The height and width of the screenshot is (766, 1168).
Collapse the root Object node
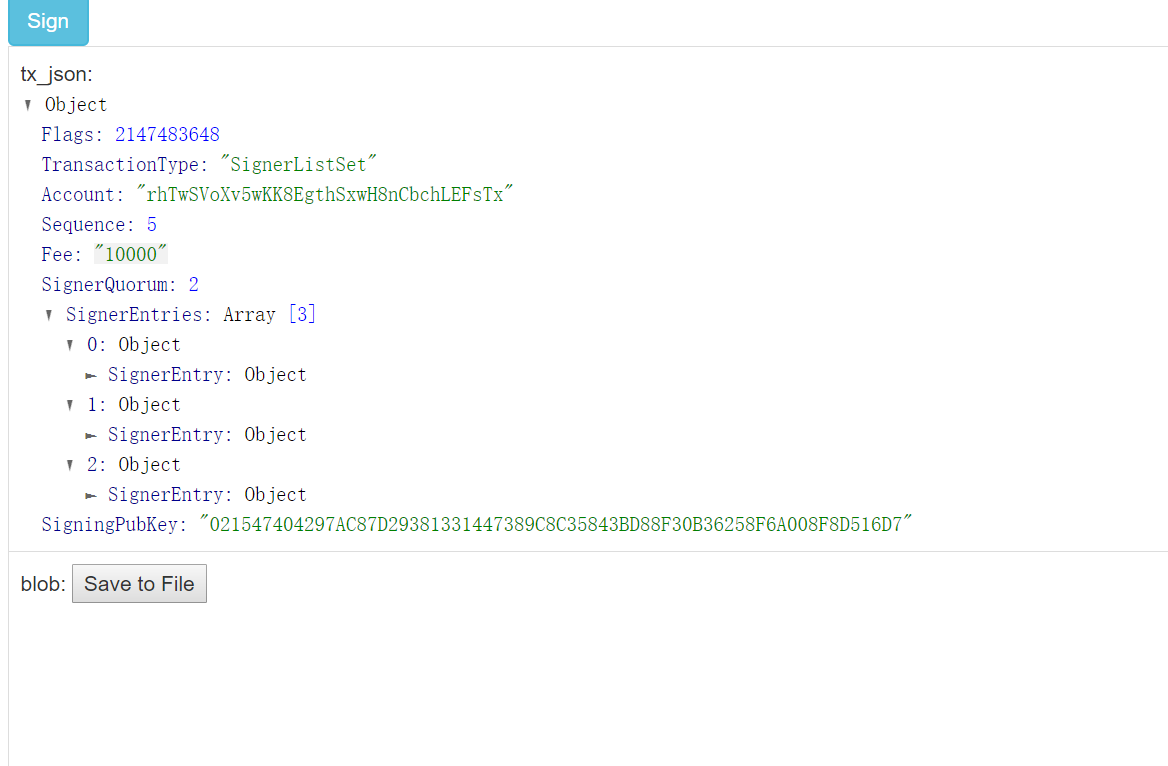27,104
